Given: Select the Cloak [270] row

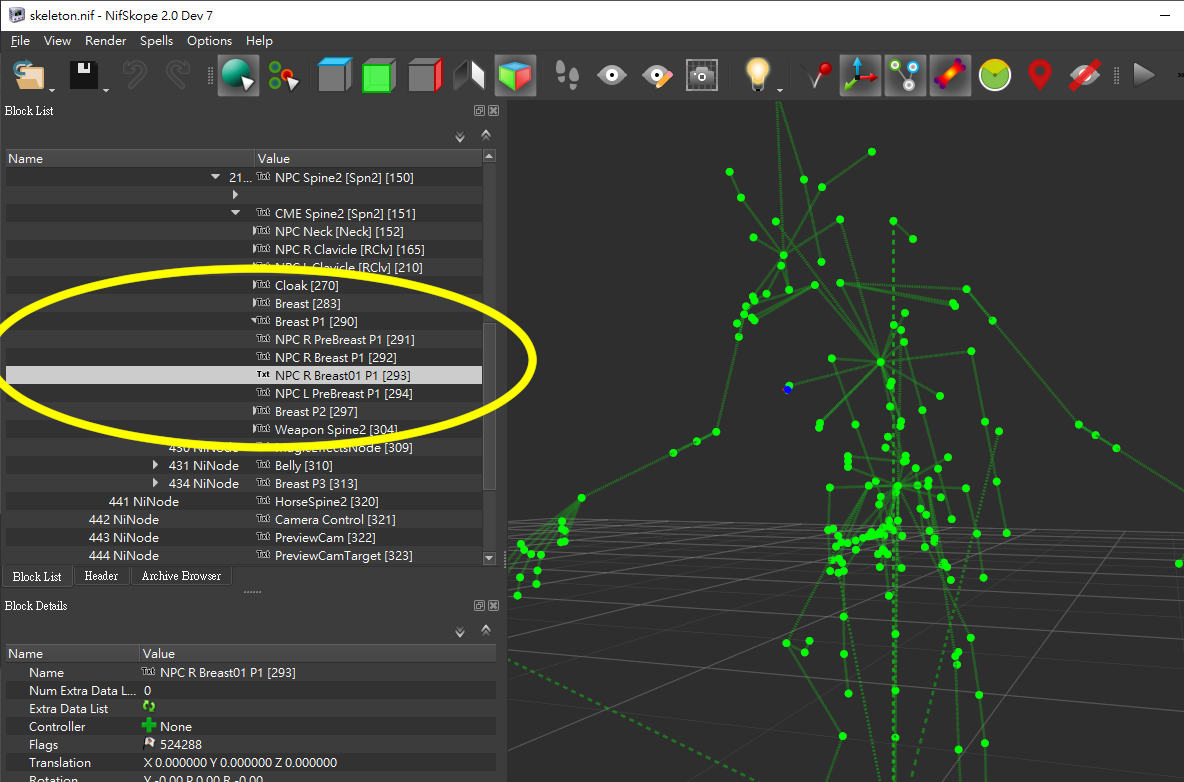Looking at the screenshot, I should tap(244, 285).
